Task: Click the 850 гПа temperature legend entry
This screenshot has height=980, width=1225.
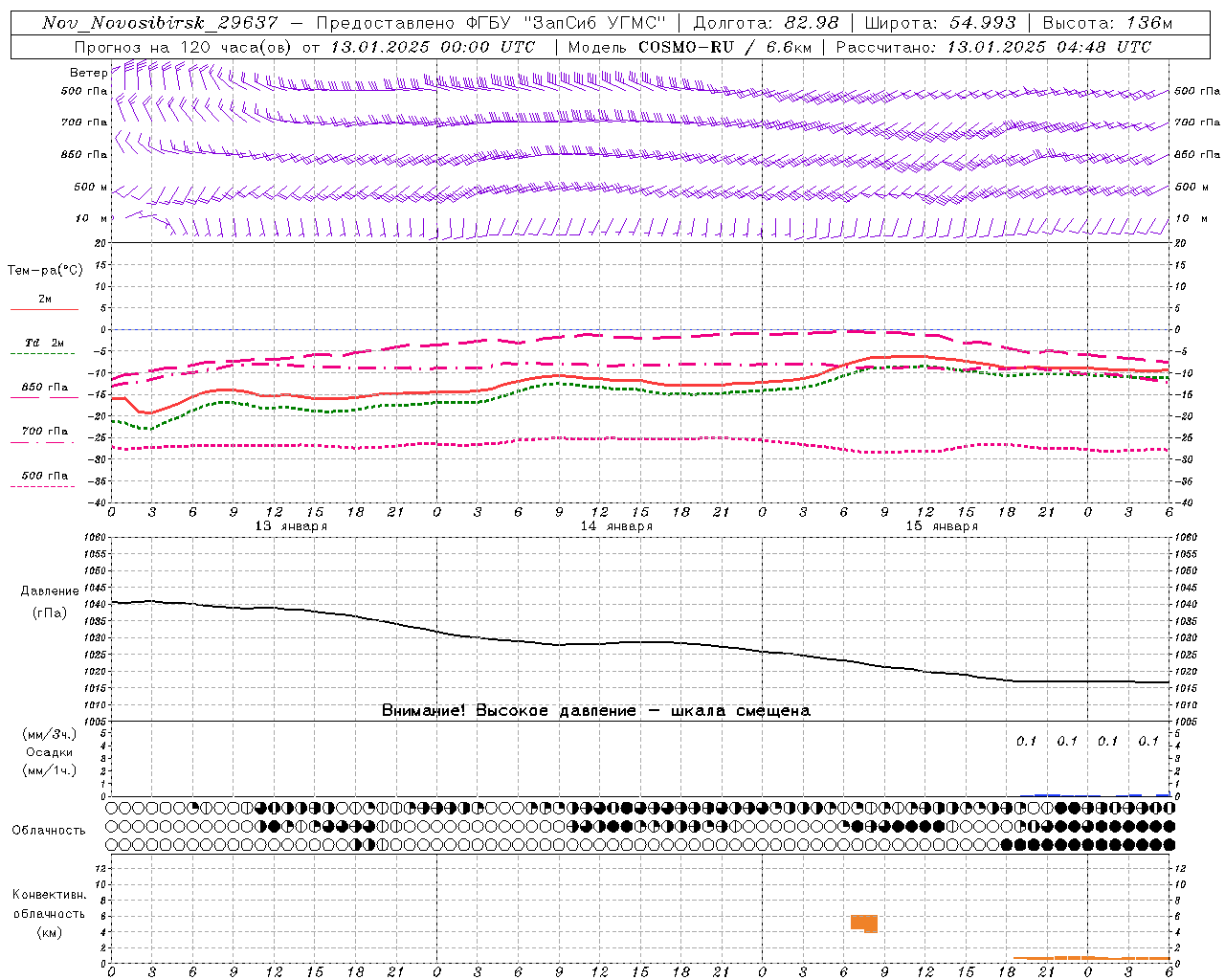Action: click(x=44, y=388)
